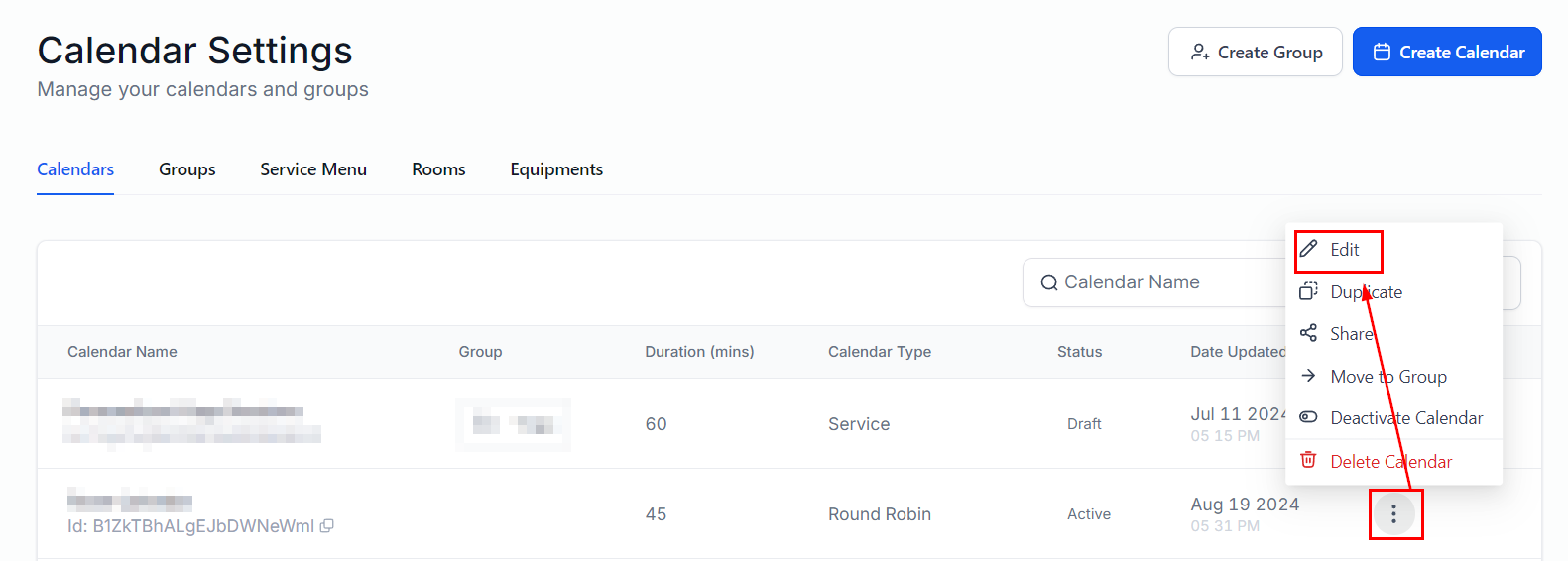Viewport: 1568px width, 561px height.
Task: Click the Create Calendar button
Action: coord(1447,52)
